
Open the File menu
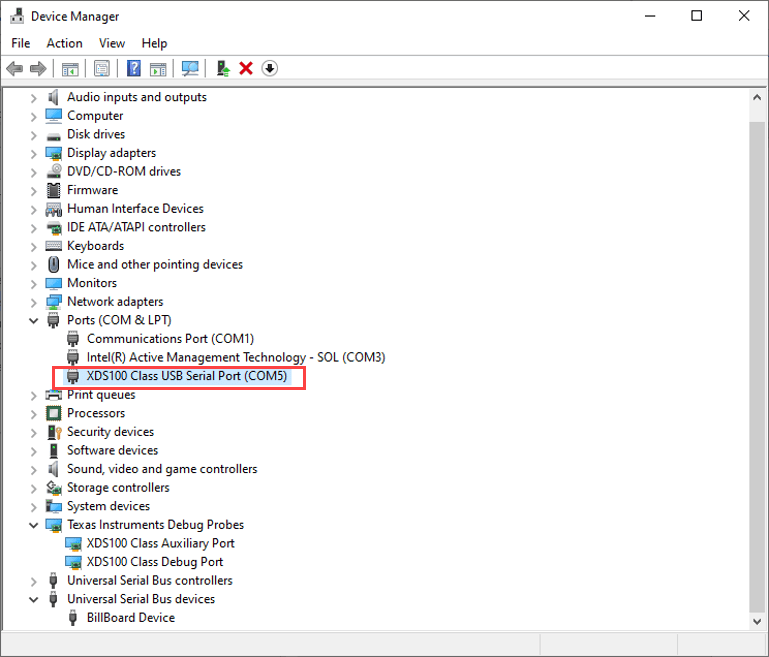pos(21,43)
